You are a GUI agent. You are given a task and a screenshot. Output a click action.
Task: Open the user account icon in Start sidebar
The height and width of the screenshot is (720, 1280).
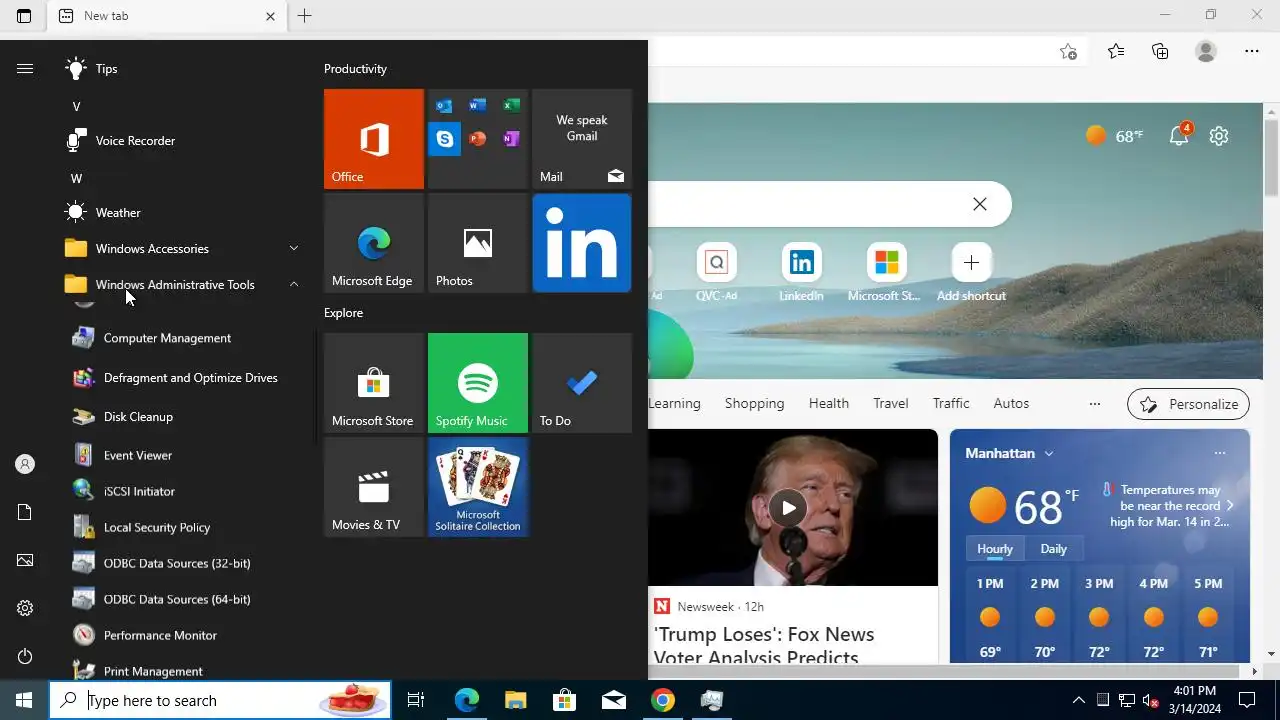[x=25, y=464]
